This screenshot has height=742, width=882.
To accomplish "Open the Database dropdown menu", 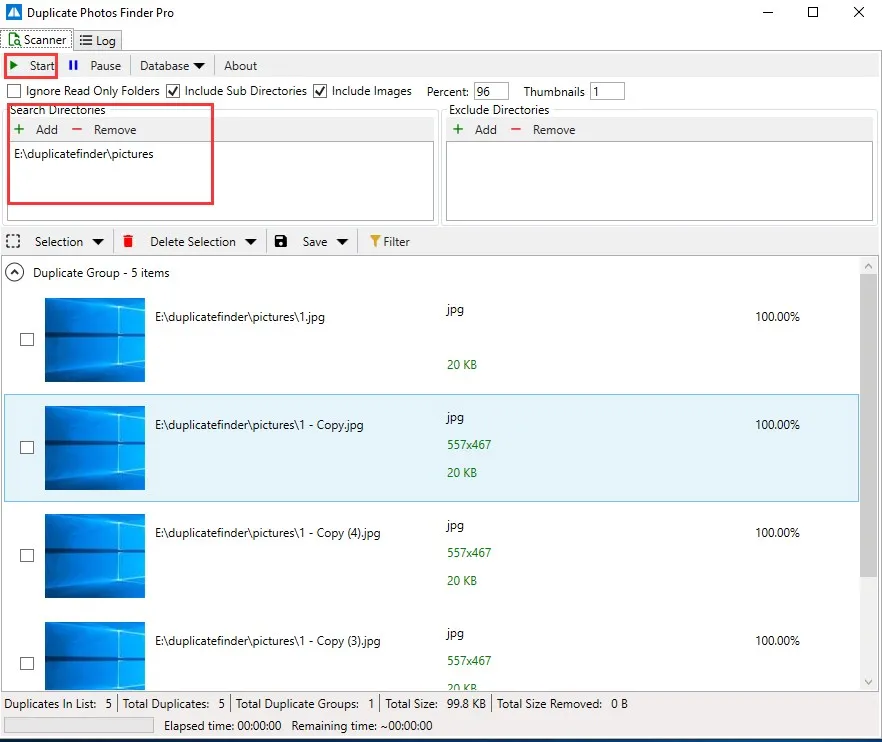I will [172, 66].
